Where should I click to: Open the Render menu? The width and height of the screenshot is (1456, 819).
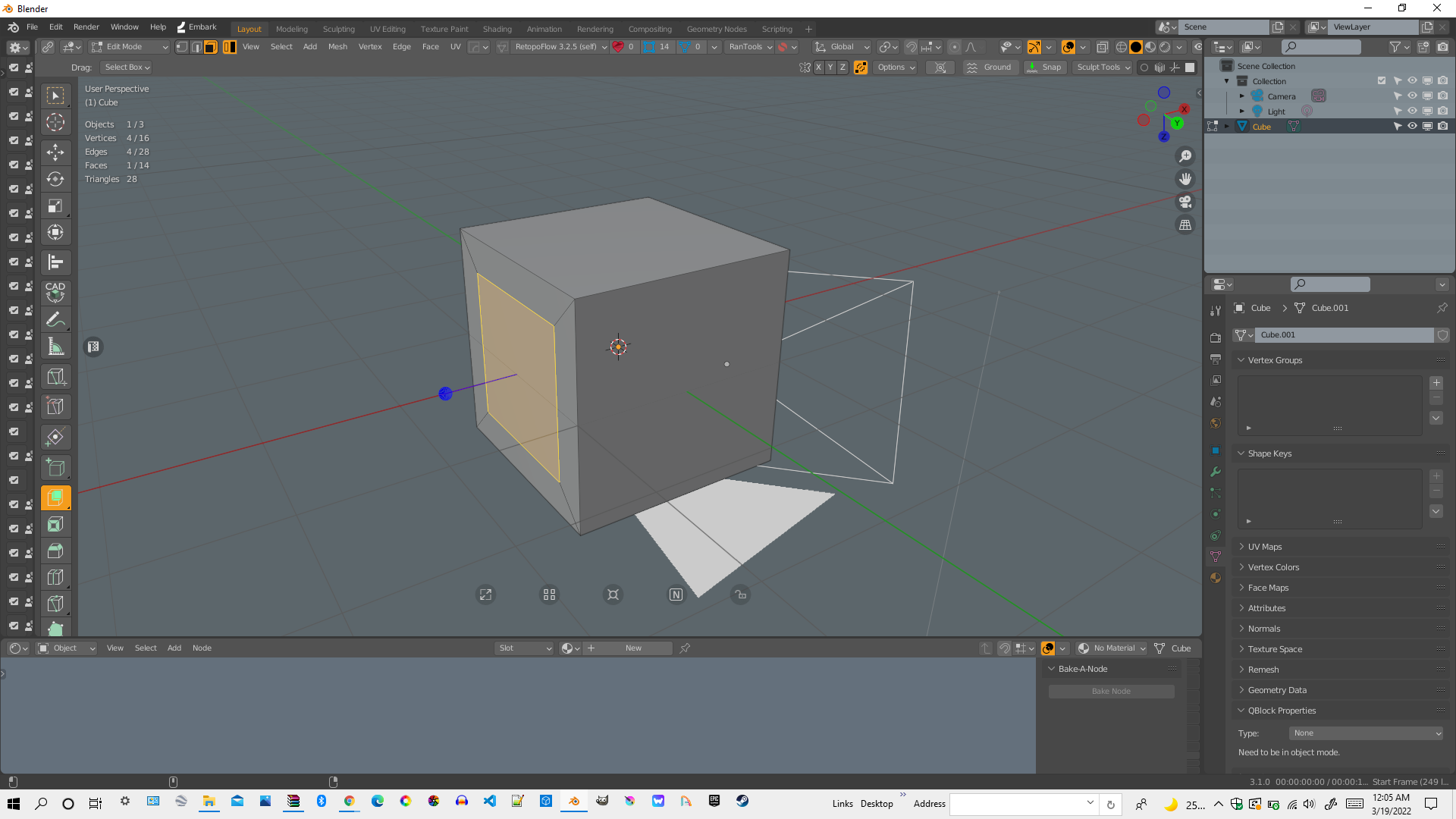click(x=86, y=27)
